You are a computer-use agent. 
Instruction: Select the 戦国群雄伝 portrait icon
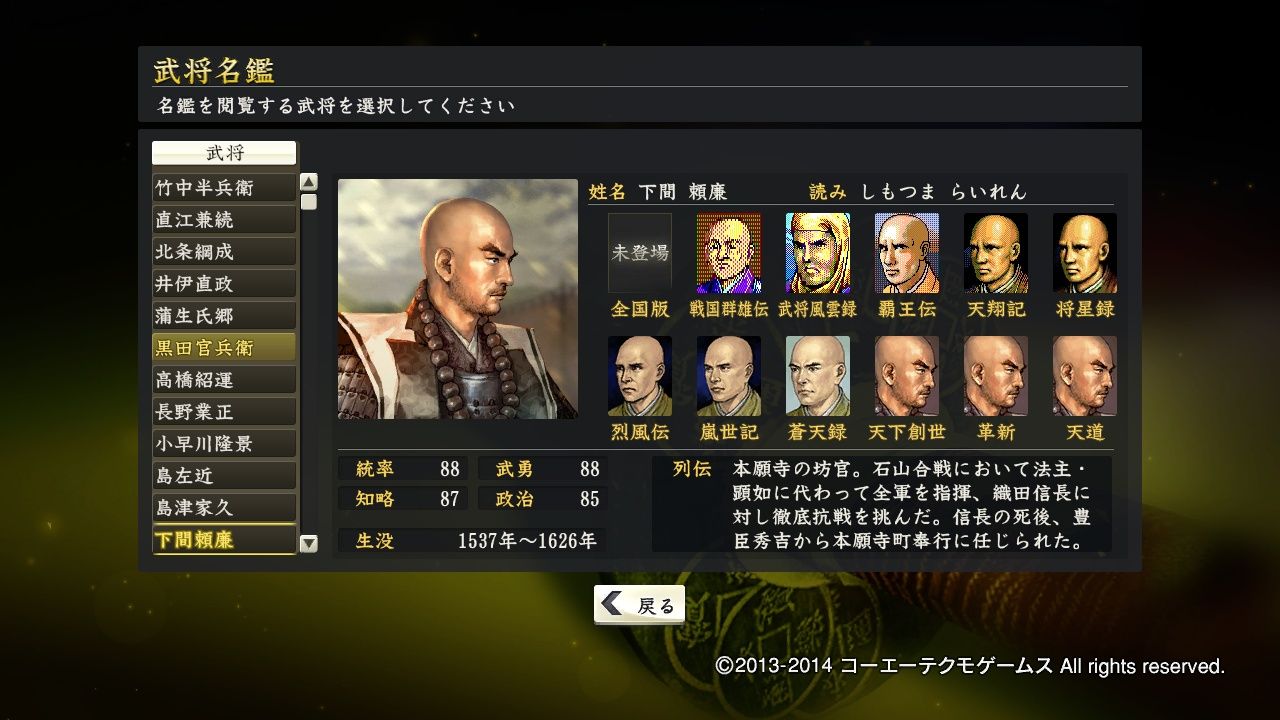tap(729, 253)
